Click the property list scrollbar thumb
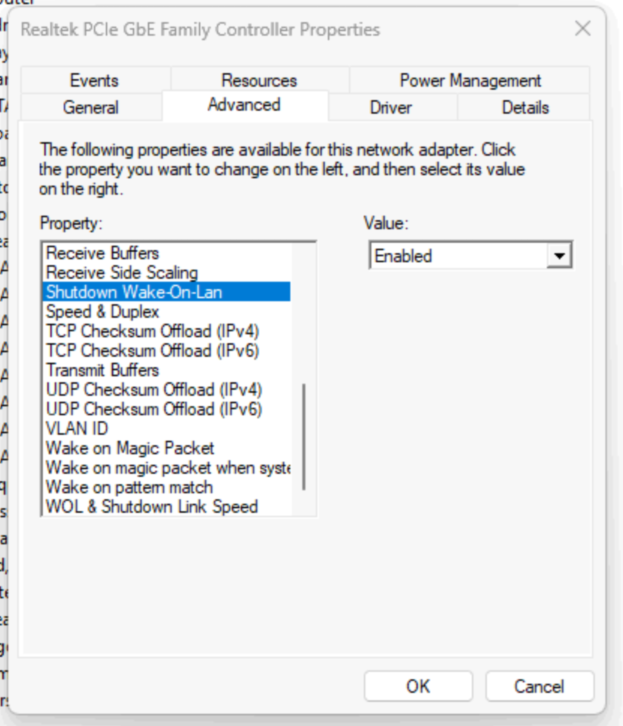623x726 pixels. tap(304, 437)
